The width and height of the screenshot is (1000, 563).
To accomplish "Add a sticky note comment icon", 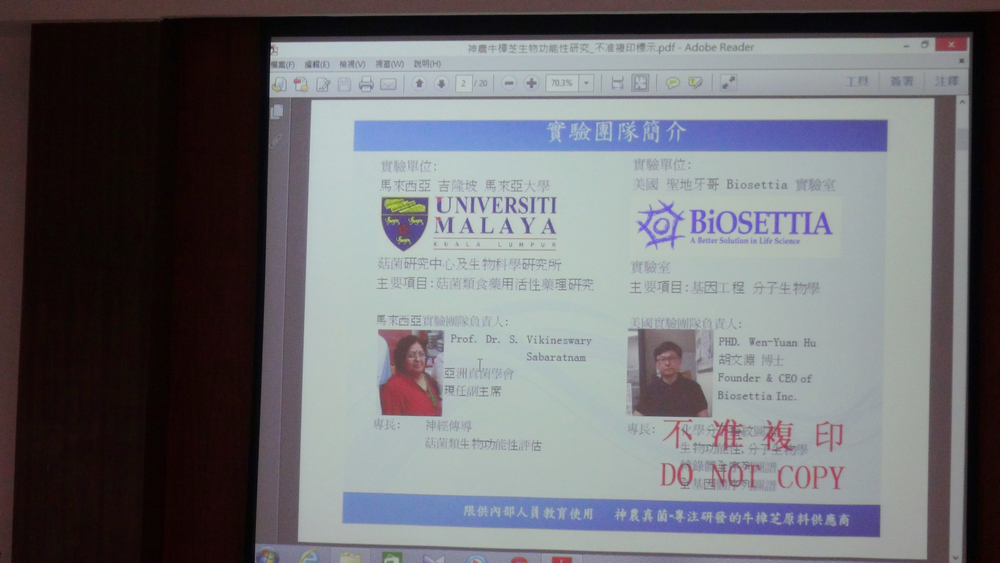I will pos(672,84).
